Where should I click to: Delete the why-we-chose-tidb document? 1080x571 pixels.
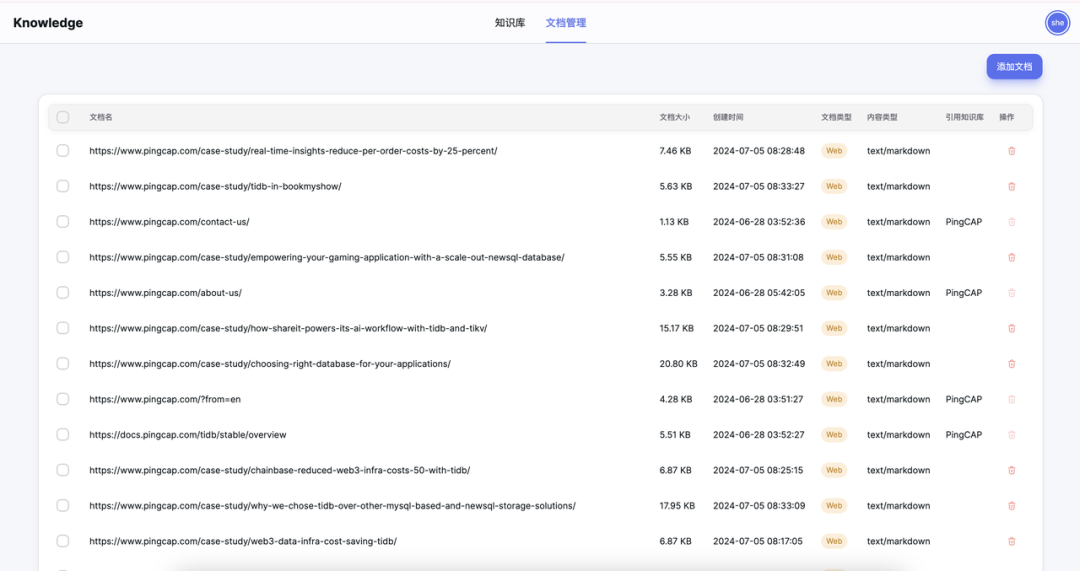coord(1011,506)
